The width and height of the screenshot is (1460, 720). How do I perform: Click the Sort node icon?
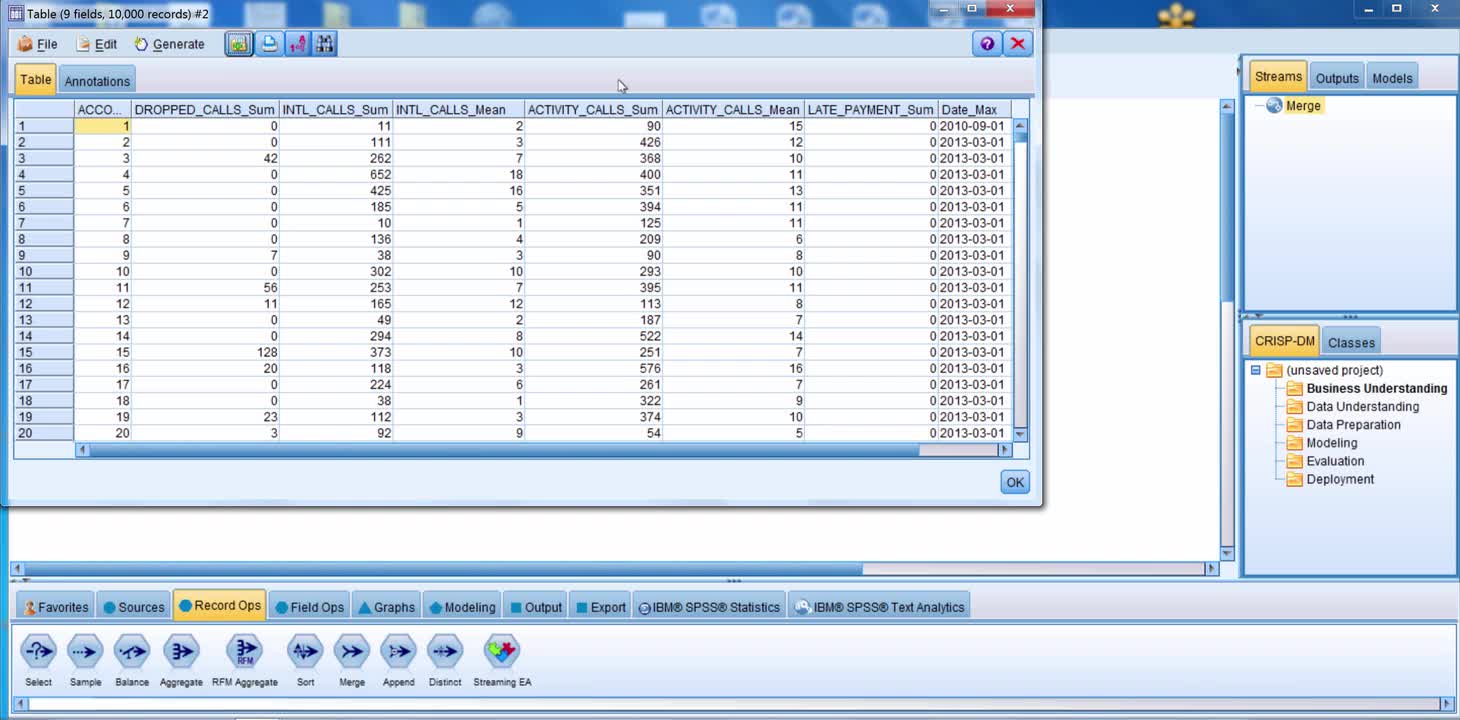click(x=305, y=652)
